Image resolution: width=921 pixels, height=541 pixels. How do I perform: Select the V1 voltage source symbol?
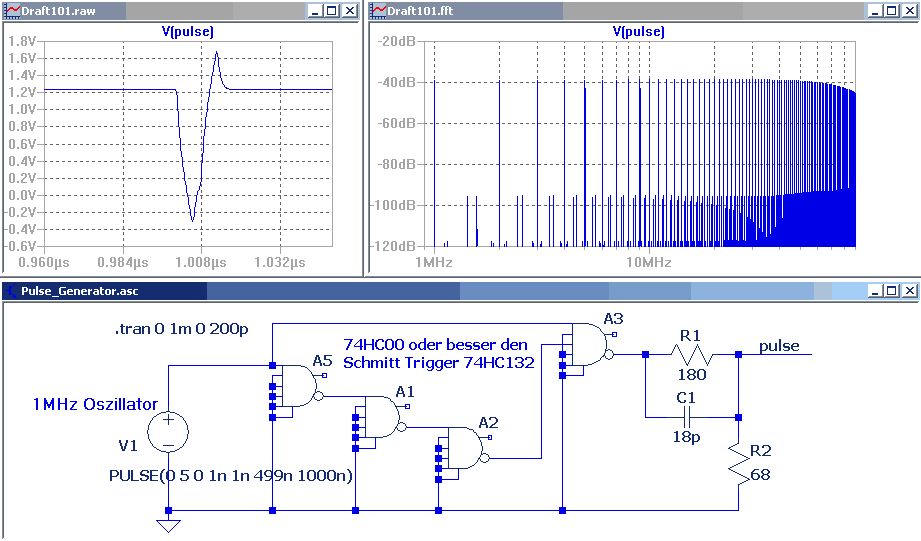[168, 431]
